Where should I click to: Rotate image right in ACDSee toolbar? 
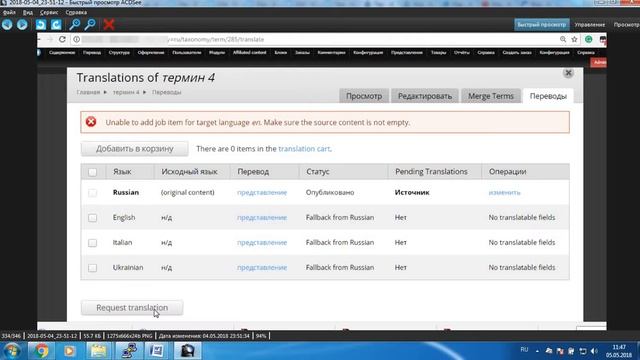click(x=56, y=24)
